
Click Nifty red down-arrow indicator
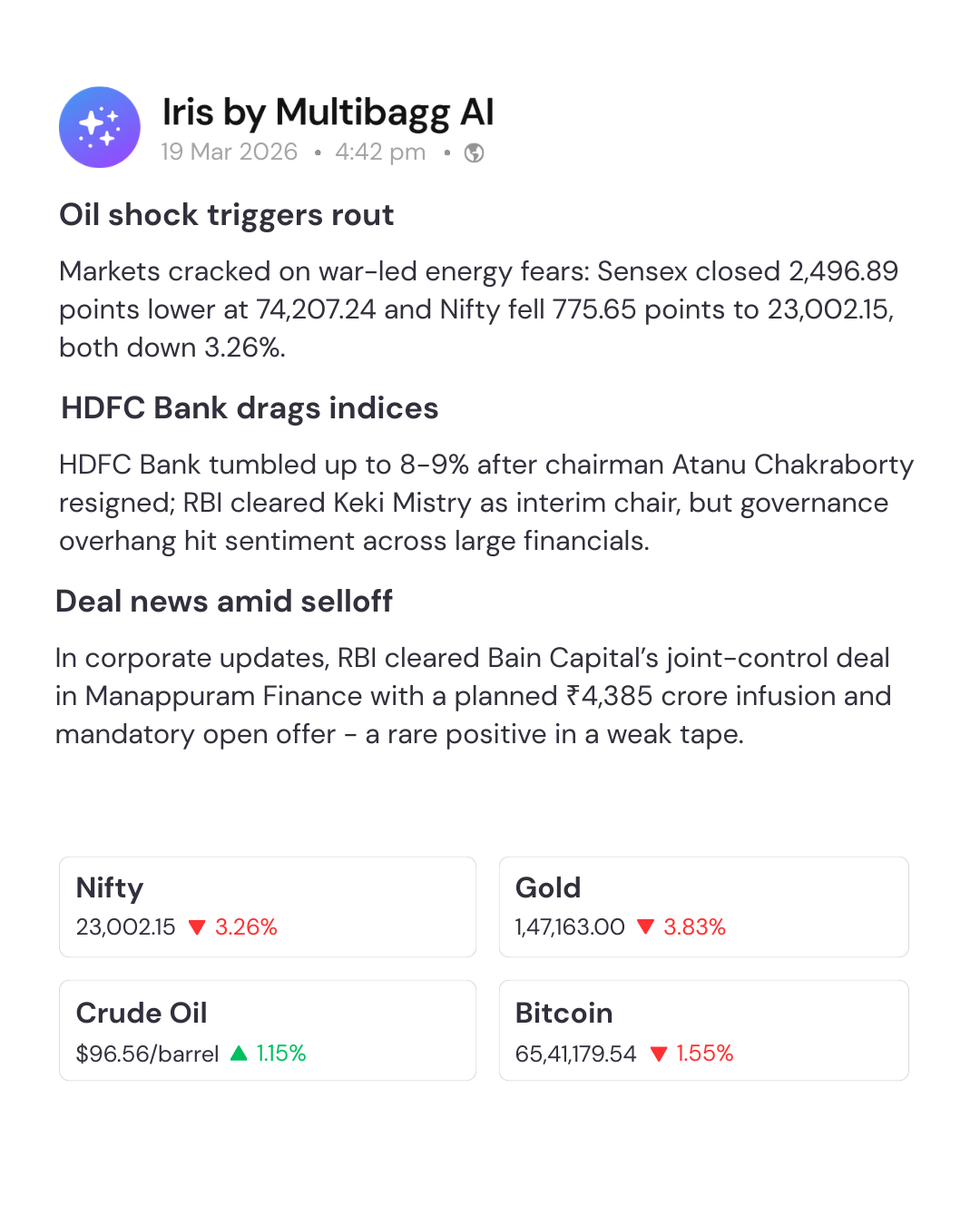(x=196, y=927)
